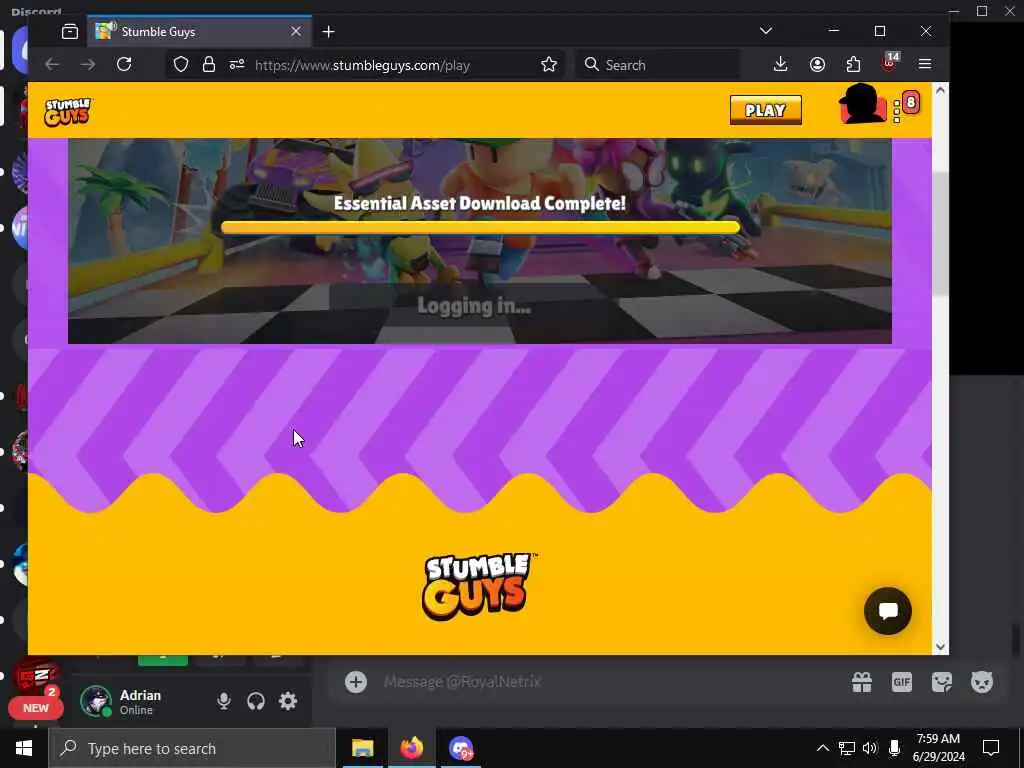This screenshot has height=768, width=1024.
Task: Open the Firefox downloads panel
Action: (x=780, y=65)
